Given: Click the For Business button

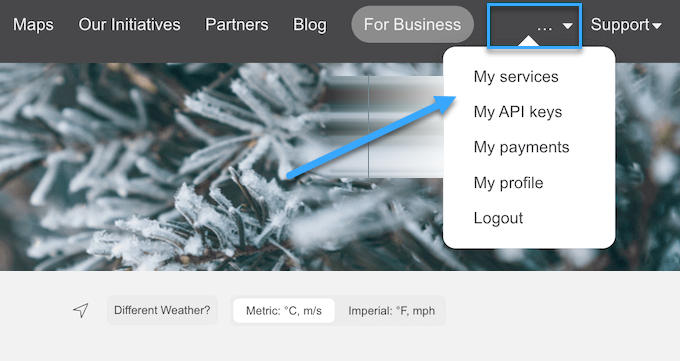Looking at the screenshot, I should (x=412, y=25).
